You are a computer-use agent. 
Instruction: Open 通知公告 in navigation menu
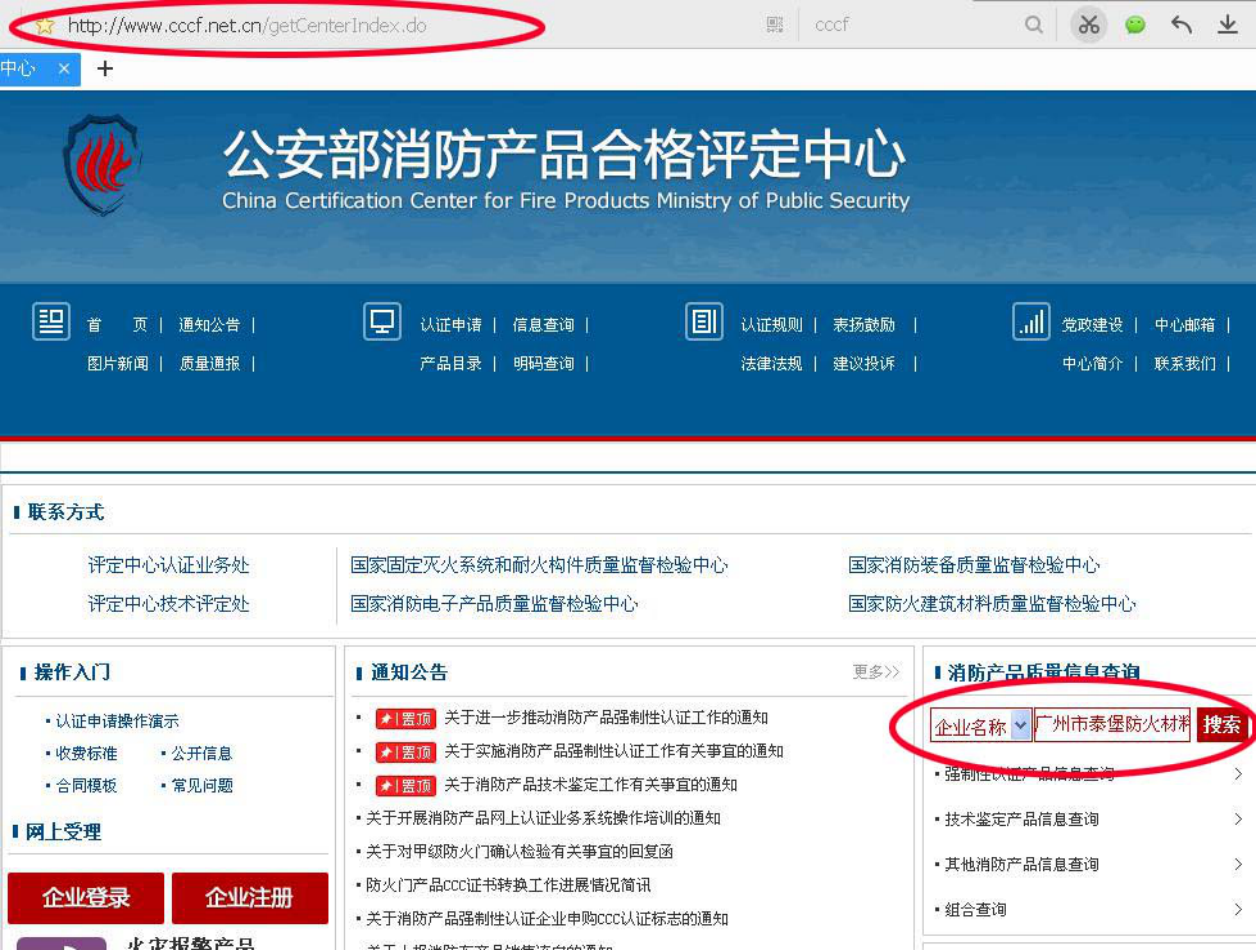coord(209,325)
